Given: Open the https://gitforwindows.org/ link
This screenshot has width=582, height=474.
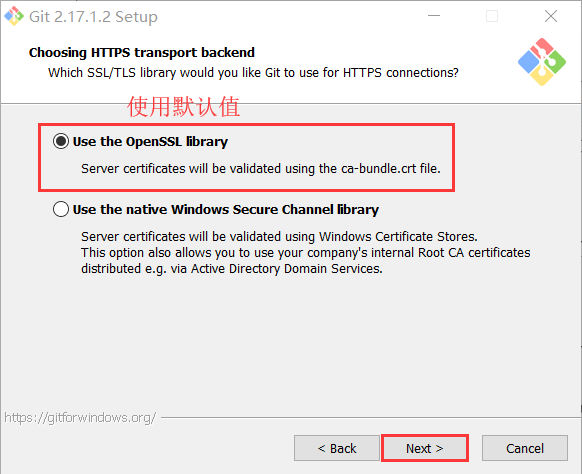Looking at the screenshot, I should [80, 418].
